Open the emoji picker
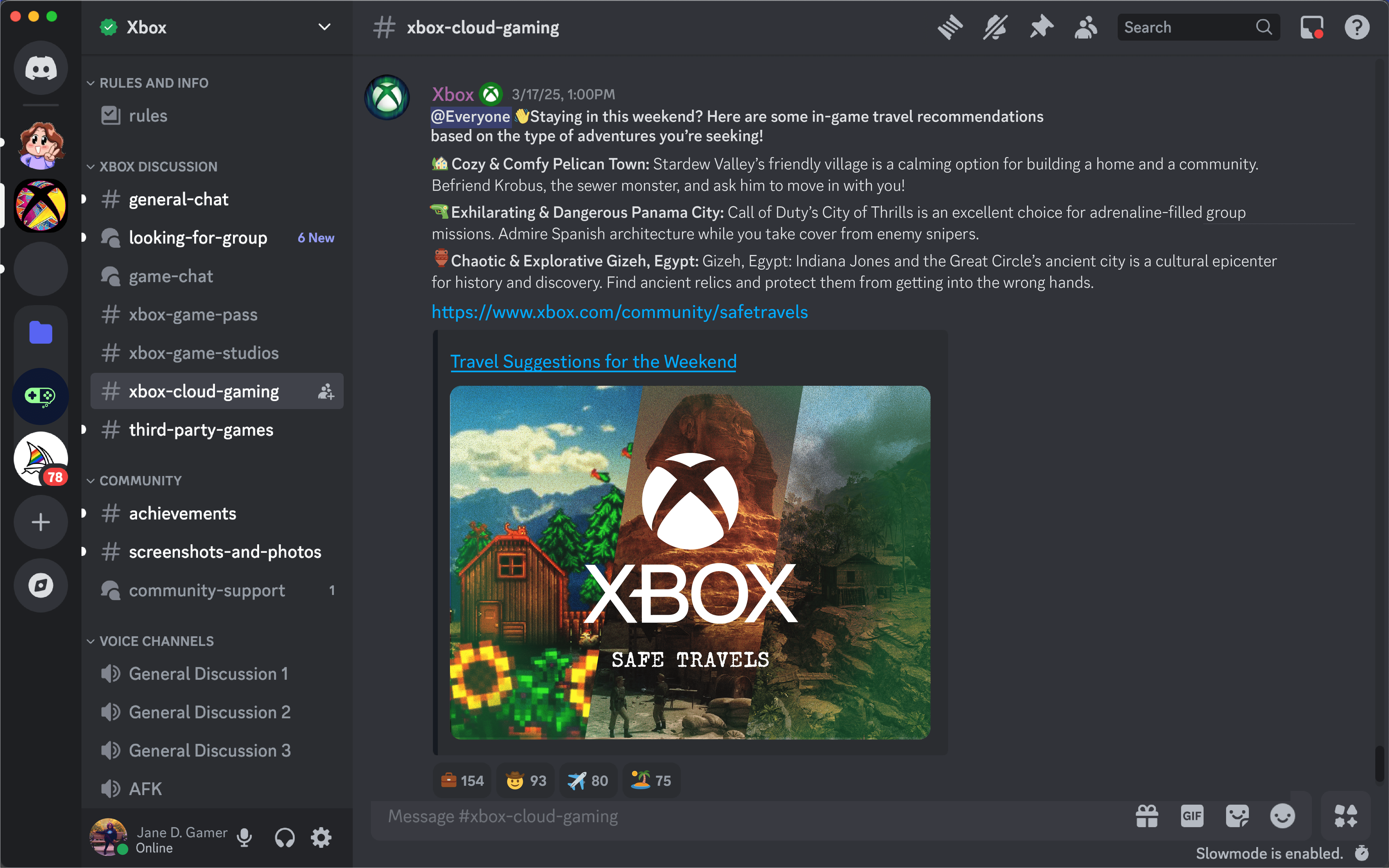The height and width of the screenshot is (868, 1389). 1282,816
